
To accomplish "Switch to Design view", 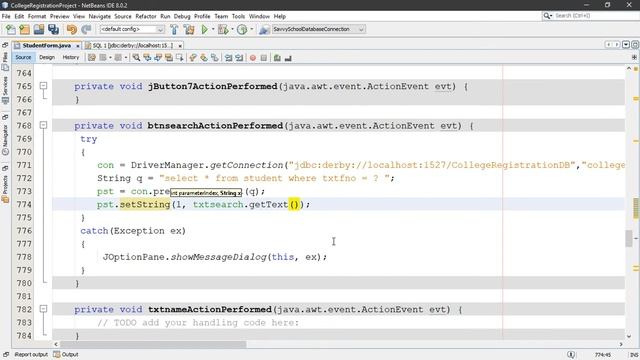I will click(x=47, y=58).
